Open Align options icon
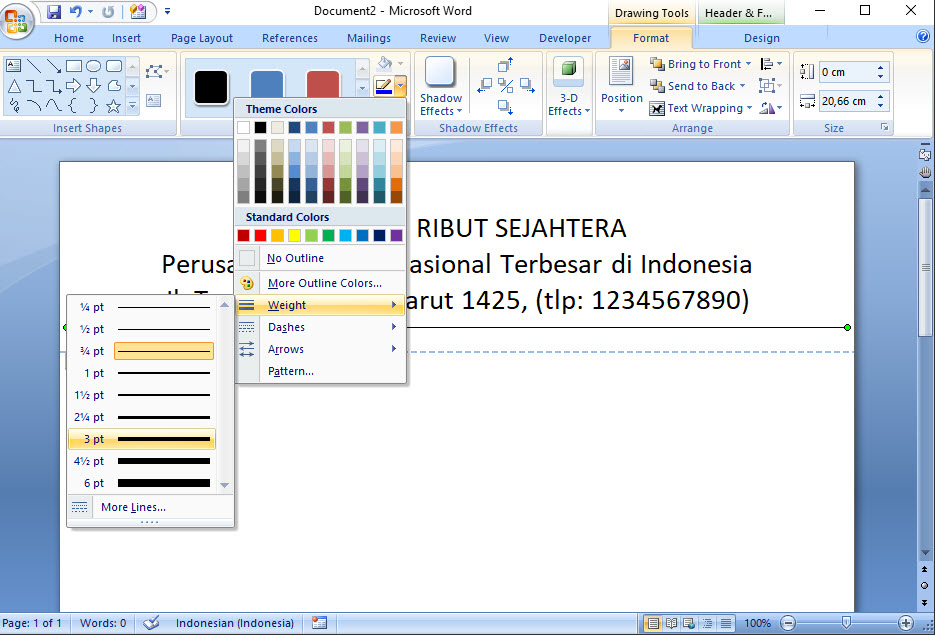 pos(771,64)
